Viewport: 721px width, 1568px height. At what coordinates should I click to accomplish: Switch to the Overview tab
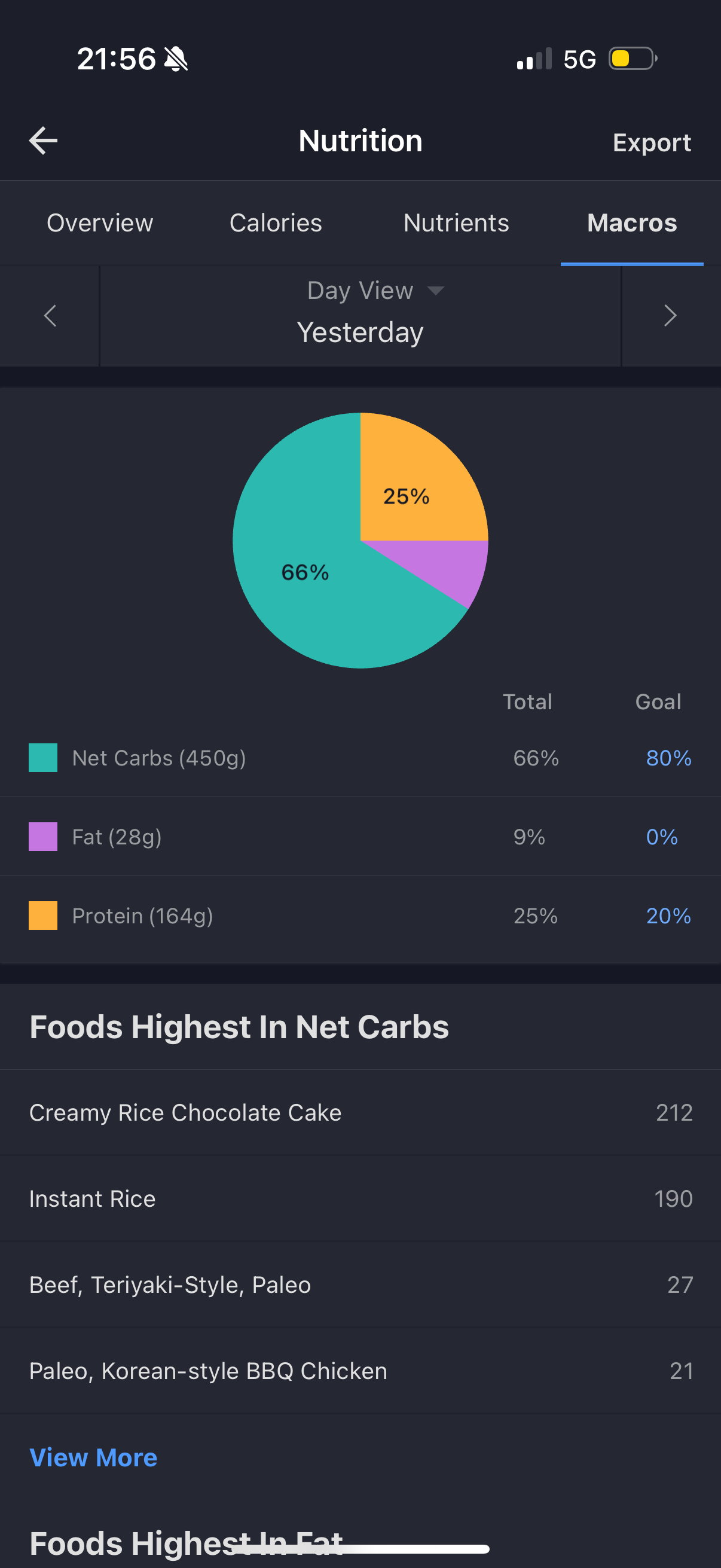pyautogui.click(x=100, y=223)
